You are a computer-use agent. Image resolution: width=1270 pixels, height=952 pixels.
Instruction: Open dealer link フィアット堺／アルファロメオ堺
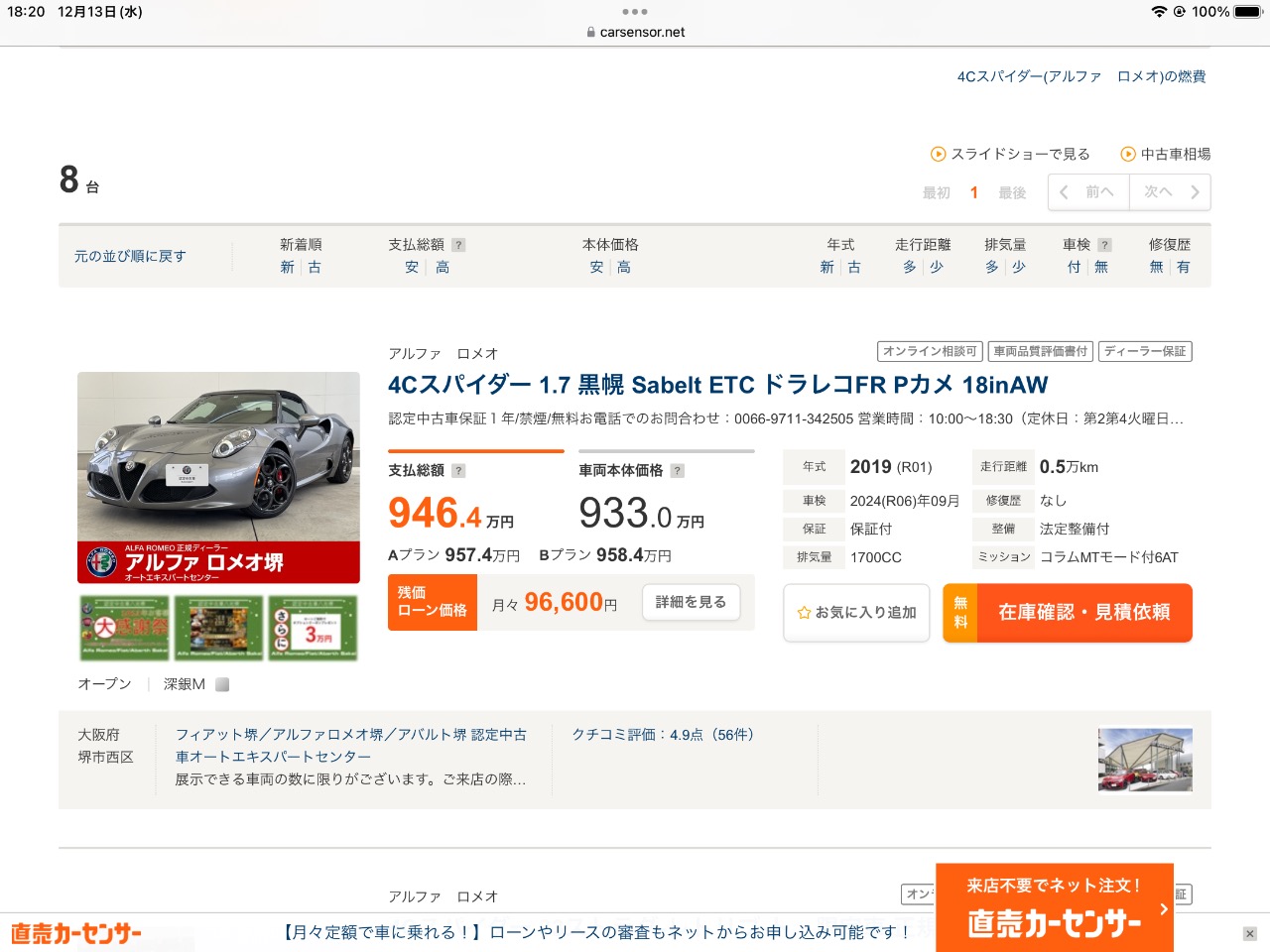click(351, 746)
